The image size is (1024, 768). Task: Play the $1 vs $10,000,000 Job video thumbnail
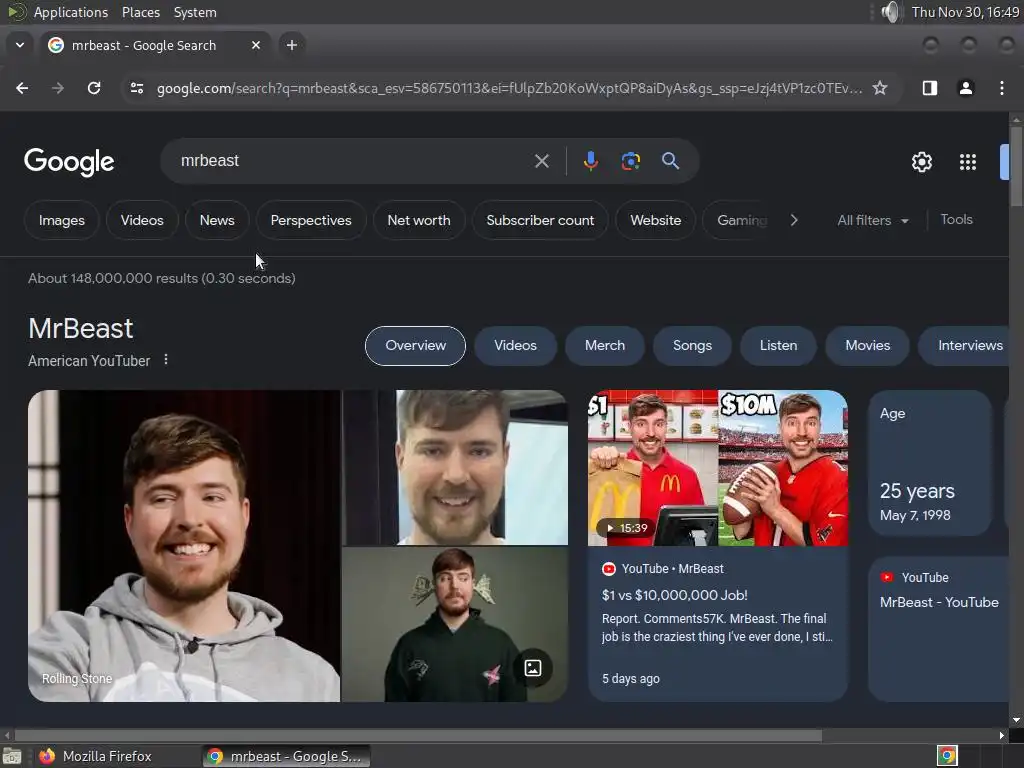click(718, 468)
